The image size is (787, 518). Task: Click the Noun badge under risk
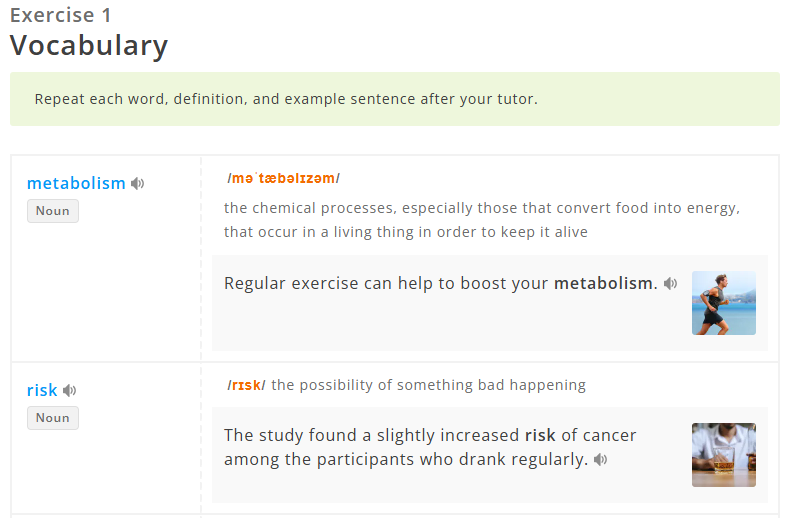(53, 418)
